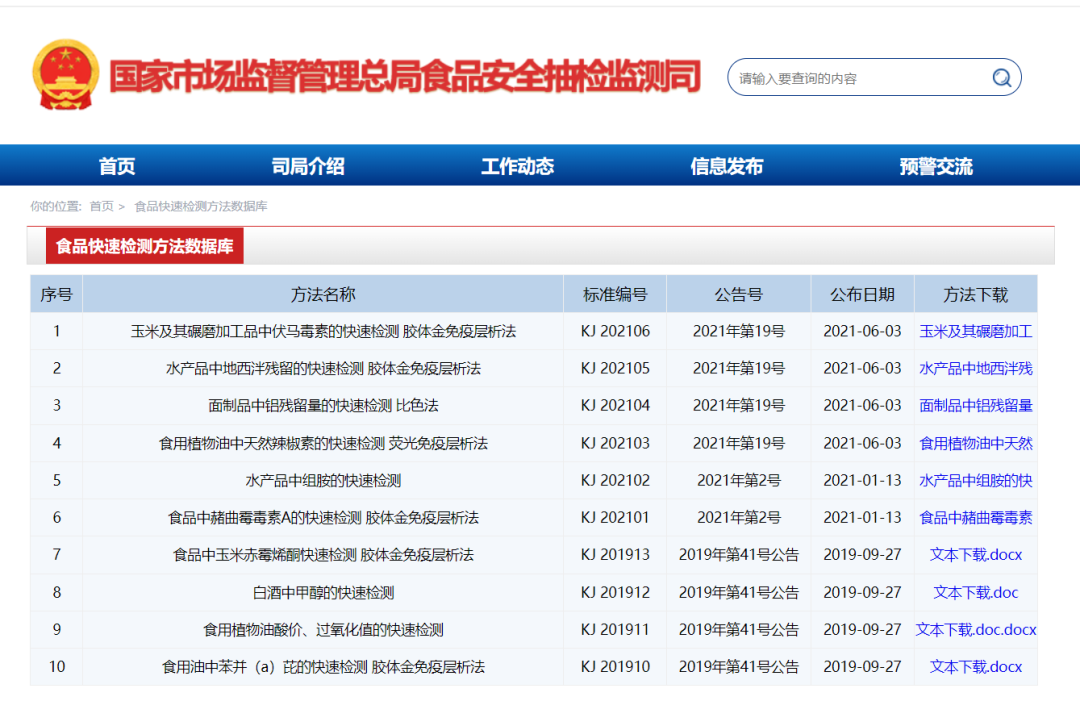Image resolution: width=1080 pixels, height=701 pixels.
Task: Select the red 食品快速检测方法数据库 tab
Action: click(x=144, y=246)
